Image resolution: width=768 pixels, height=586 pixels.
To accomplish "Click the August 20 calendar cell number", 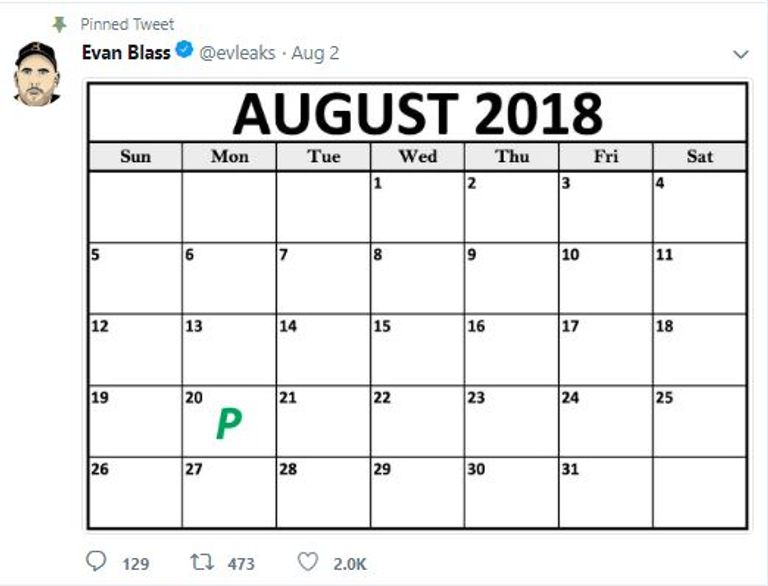I will 194,397.
